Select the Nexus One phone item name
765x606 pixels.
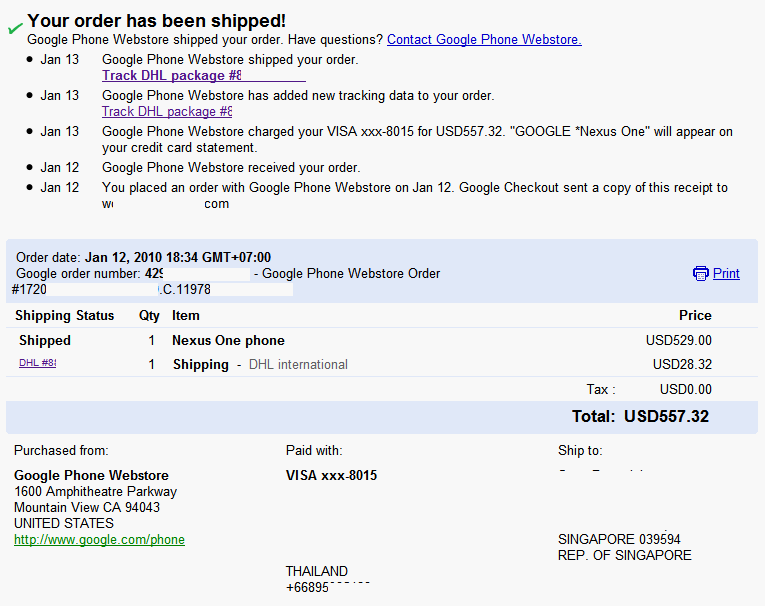(228, 341)
